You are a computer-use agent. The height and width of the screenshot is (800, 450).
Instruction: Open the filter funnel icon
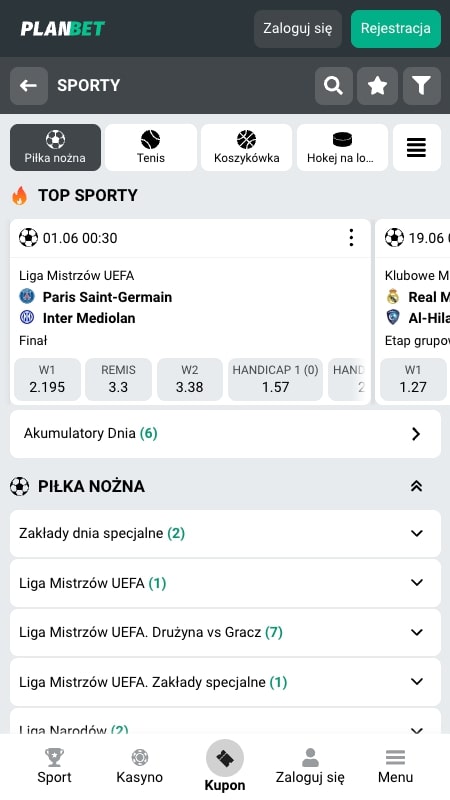tap(422, 86)
